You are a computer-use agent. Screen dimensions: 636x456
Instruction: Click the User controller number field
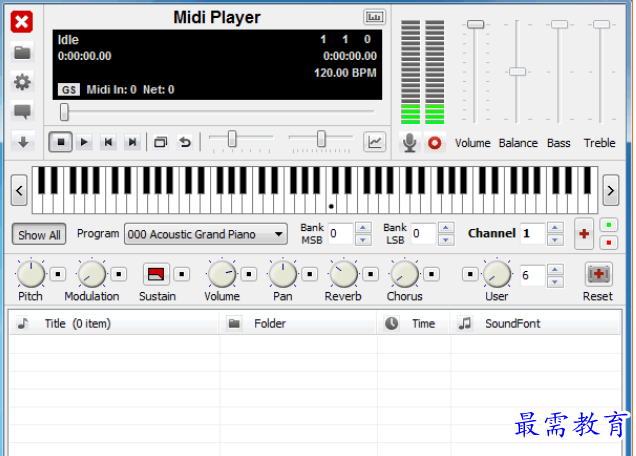[x=533, y=275]
